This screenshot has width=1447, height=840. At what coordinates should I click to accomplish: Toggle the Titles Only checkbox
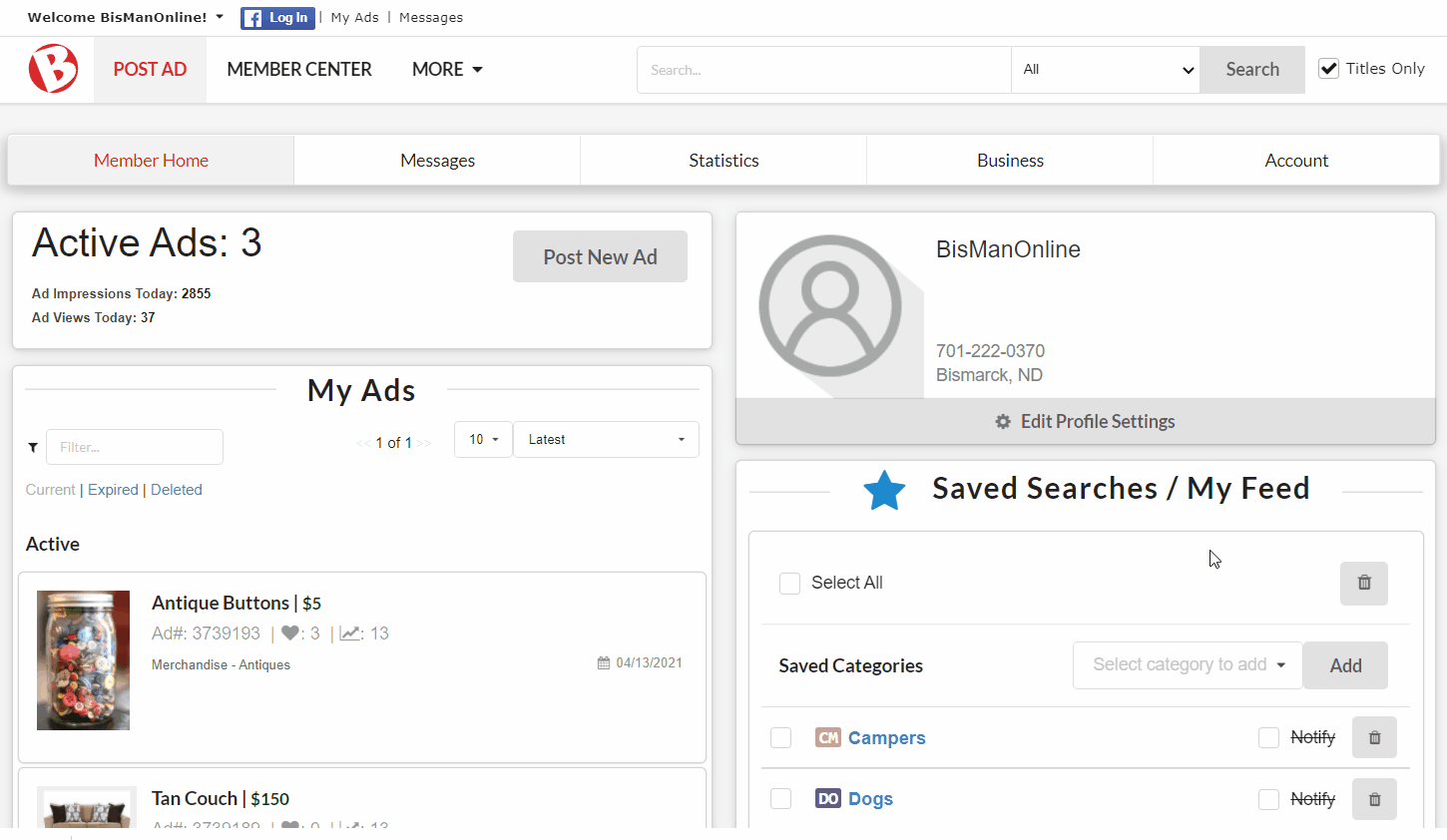coord(1329,68)
